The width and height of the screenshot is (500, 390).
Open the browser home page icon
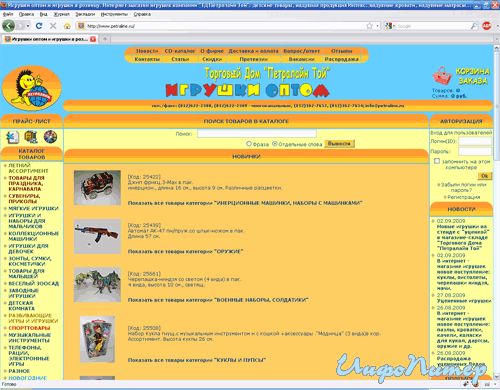[x=67, y=26]
